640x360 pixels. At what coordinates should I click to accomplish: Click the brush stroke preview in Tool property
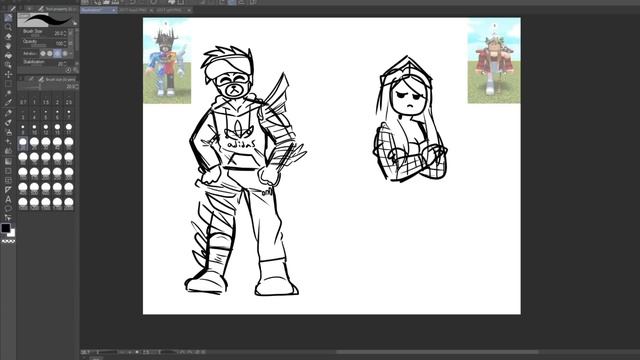click(x=45, y=20)
